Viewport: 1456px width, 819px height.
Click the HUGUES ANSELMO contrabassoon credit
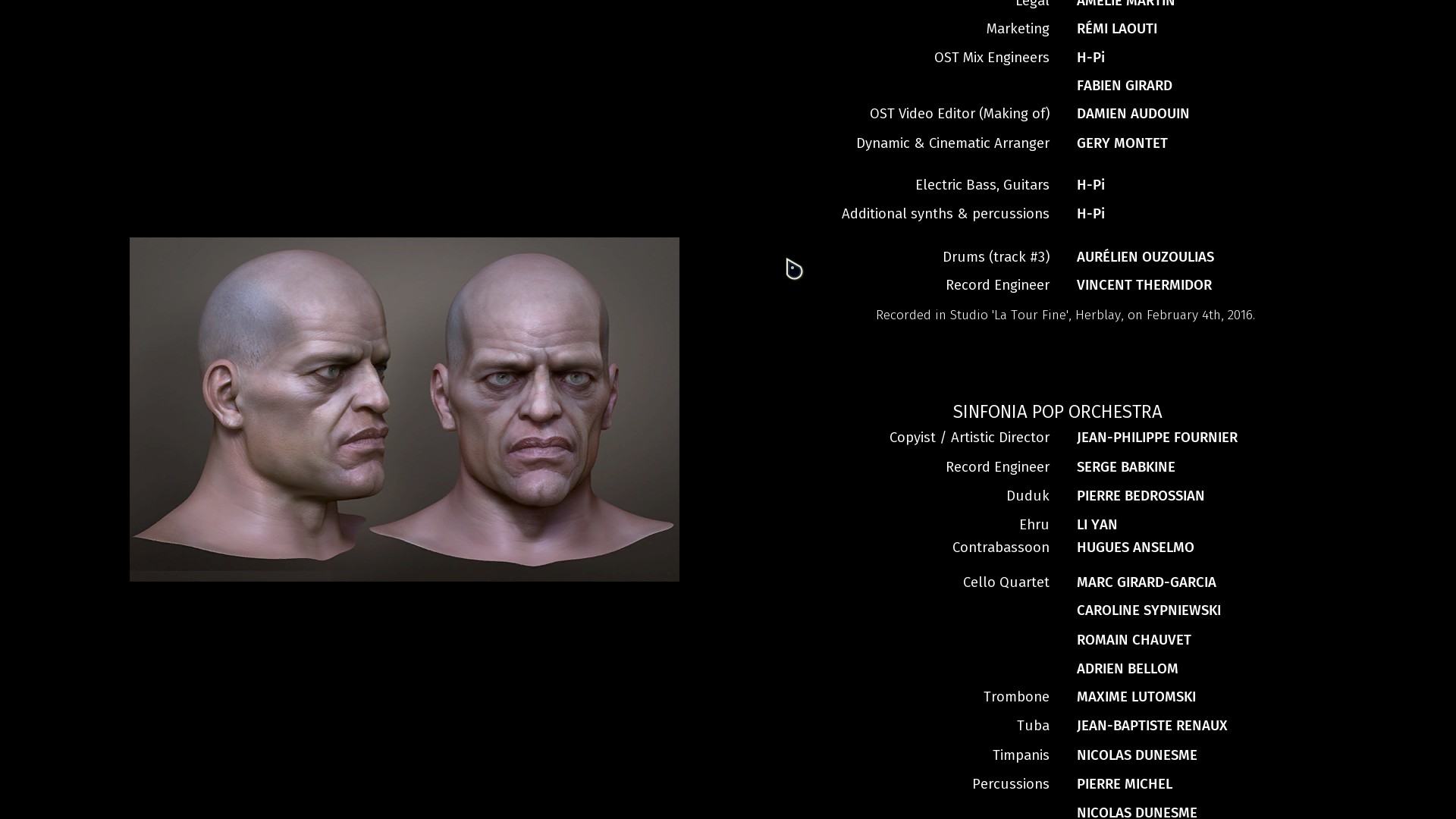(1134, 548)
